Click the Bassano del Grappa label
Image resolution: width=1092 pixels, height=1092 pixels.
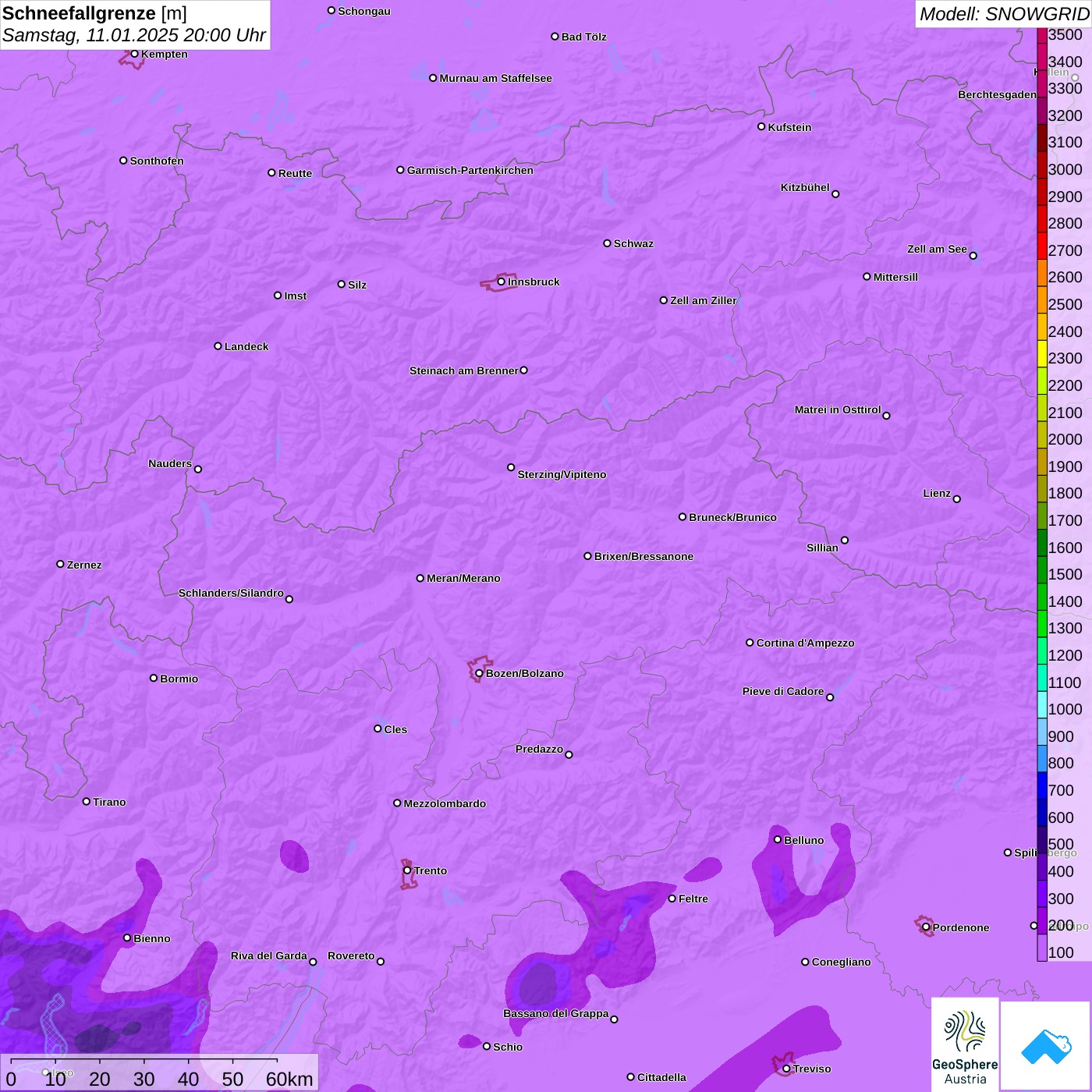pos(556,1013)
